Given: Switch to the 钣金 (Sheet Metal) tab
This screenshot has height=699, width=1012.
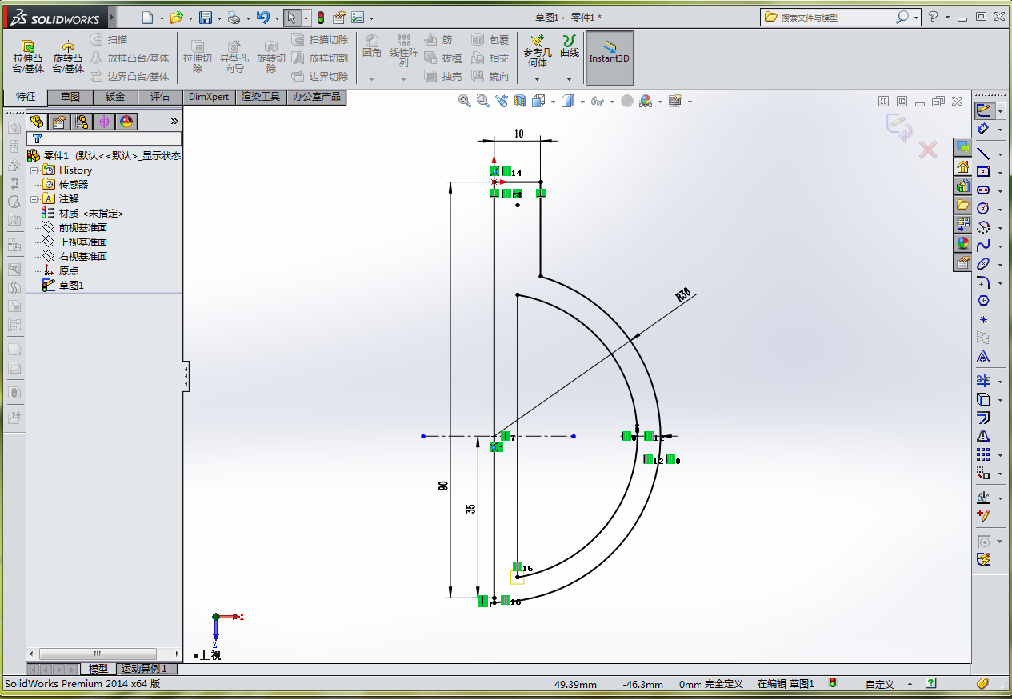Looking at the screenshot, I should pyautogui.click(x=116, y=97).
